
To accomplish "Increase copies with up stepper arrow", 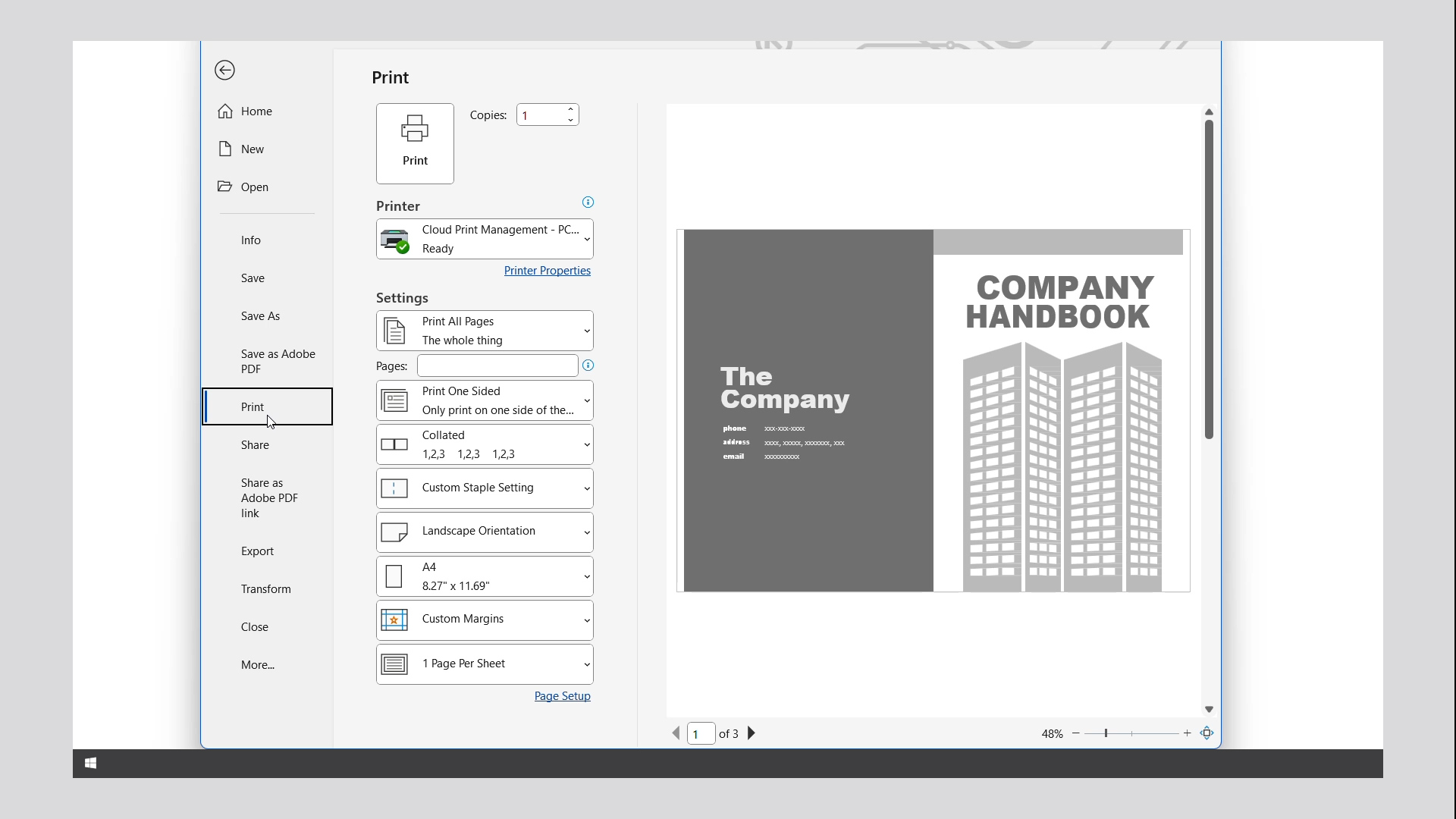I will point(571,109).
